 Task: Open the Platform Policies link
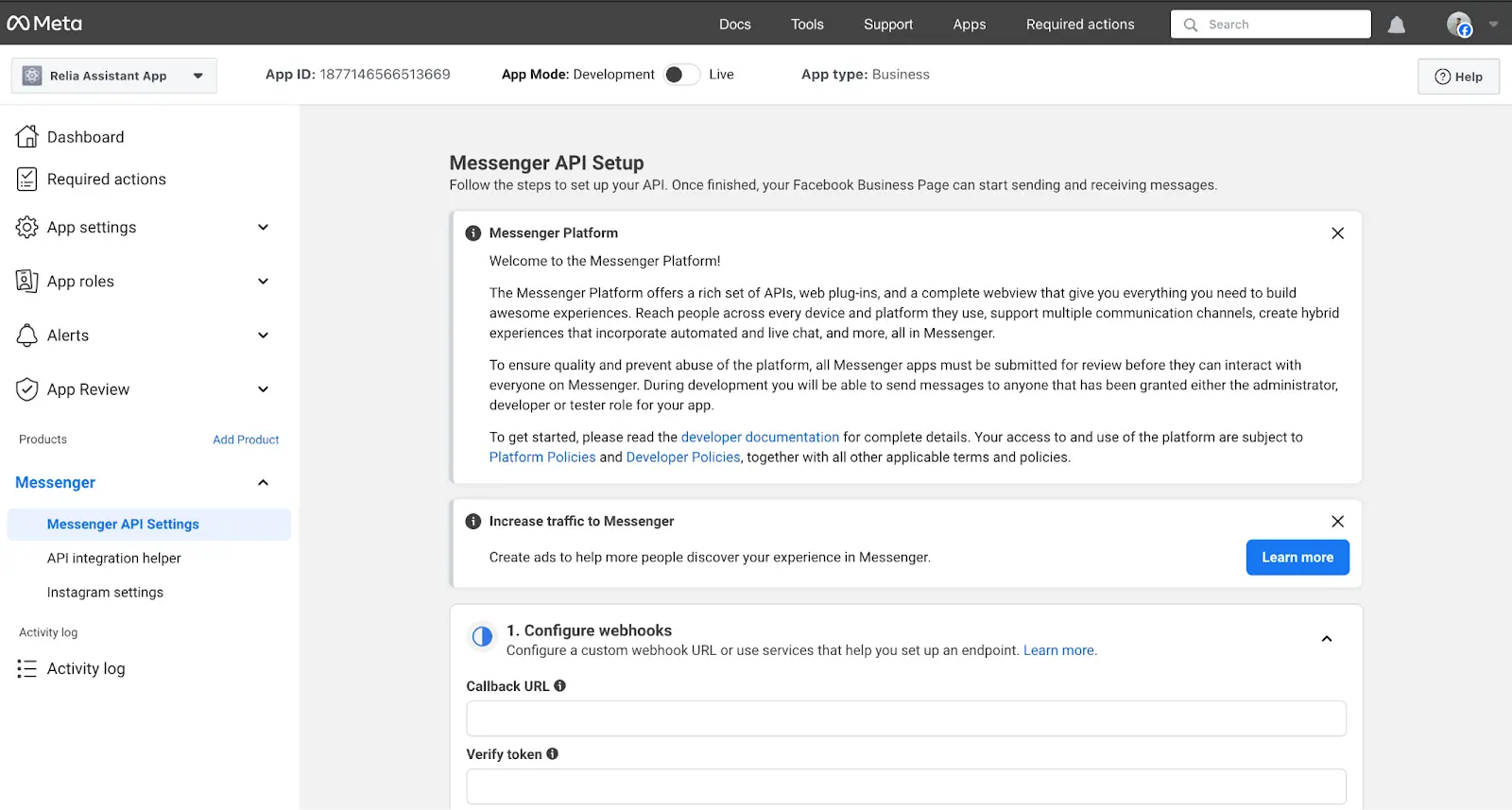click(x=542, y=457)
